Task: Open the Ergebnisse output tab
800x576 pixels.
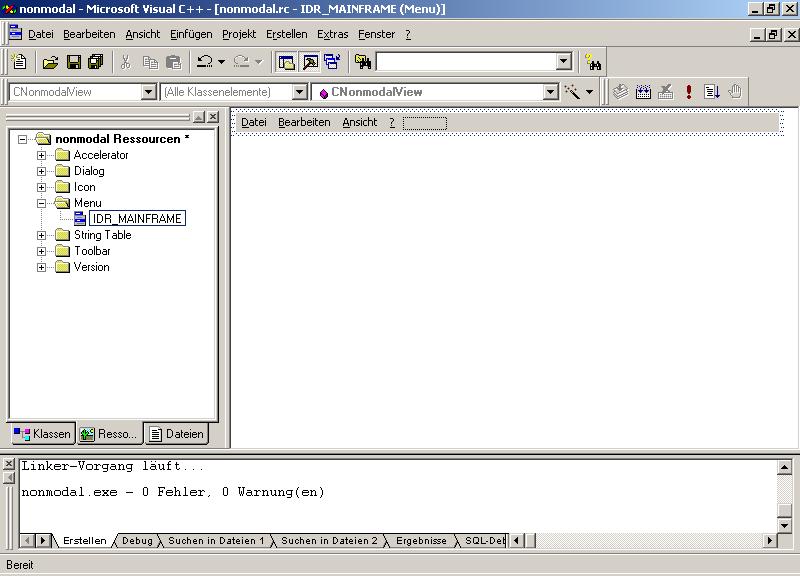Action: pos(421,541)
